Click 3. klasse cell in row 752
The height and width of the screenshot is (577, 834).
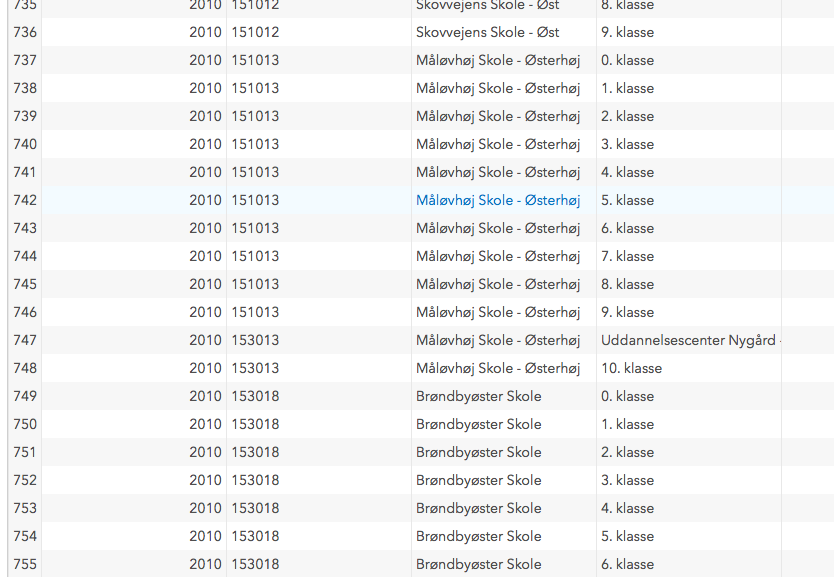(627, 480)
